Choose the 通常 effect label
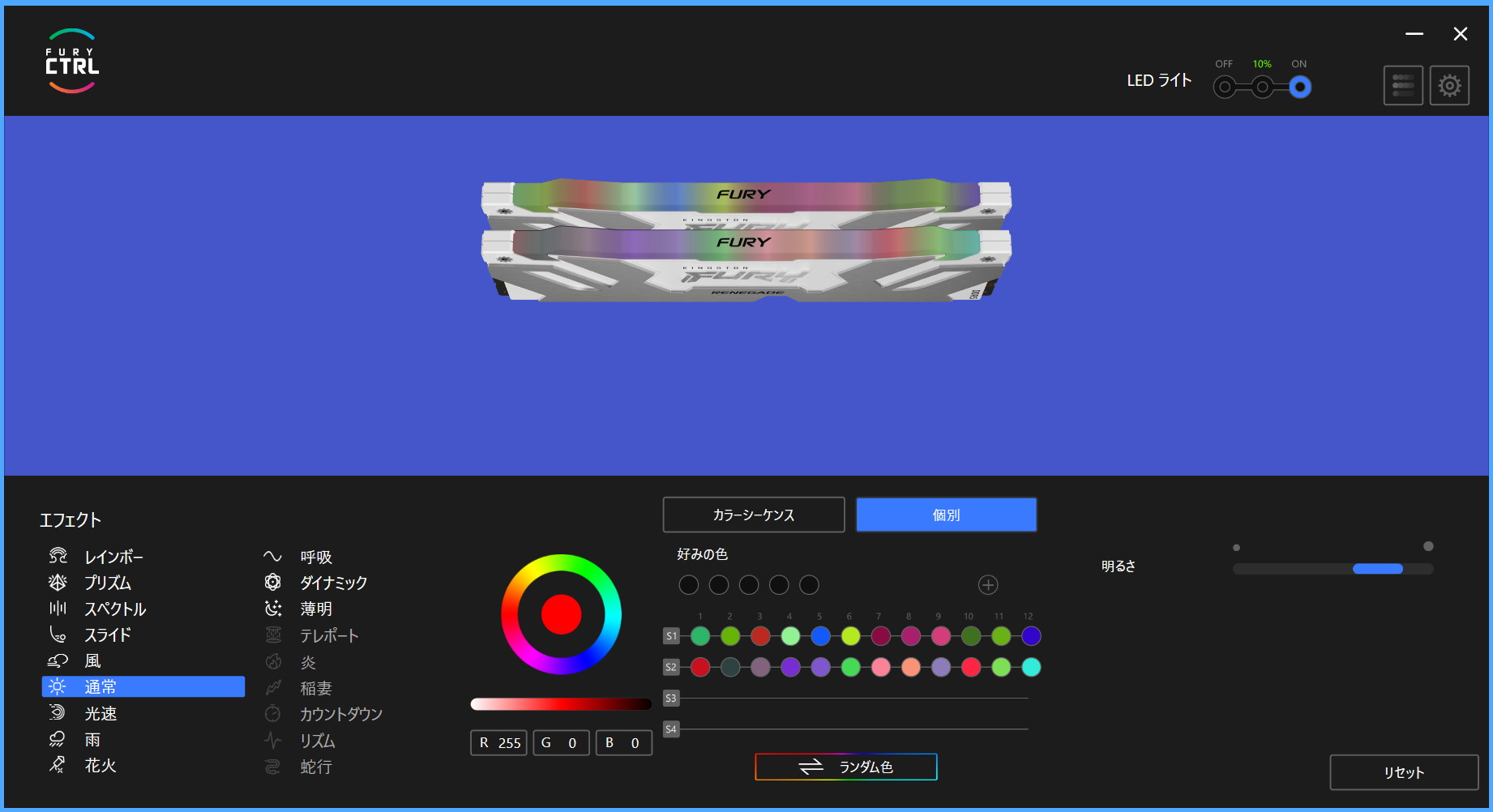 (101, 687)
